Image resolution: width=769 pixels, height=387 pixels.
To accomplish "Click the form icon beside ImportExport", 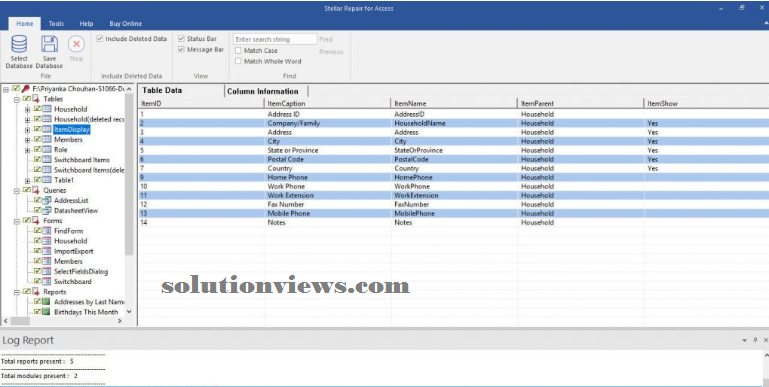I will (47, 251).
